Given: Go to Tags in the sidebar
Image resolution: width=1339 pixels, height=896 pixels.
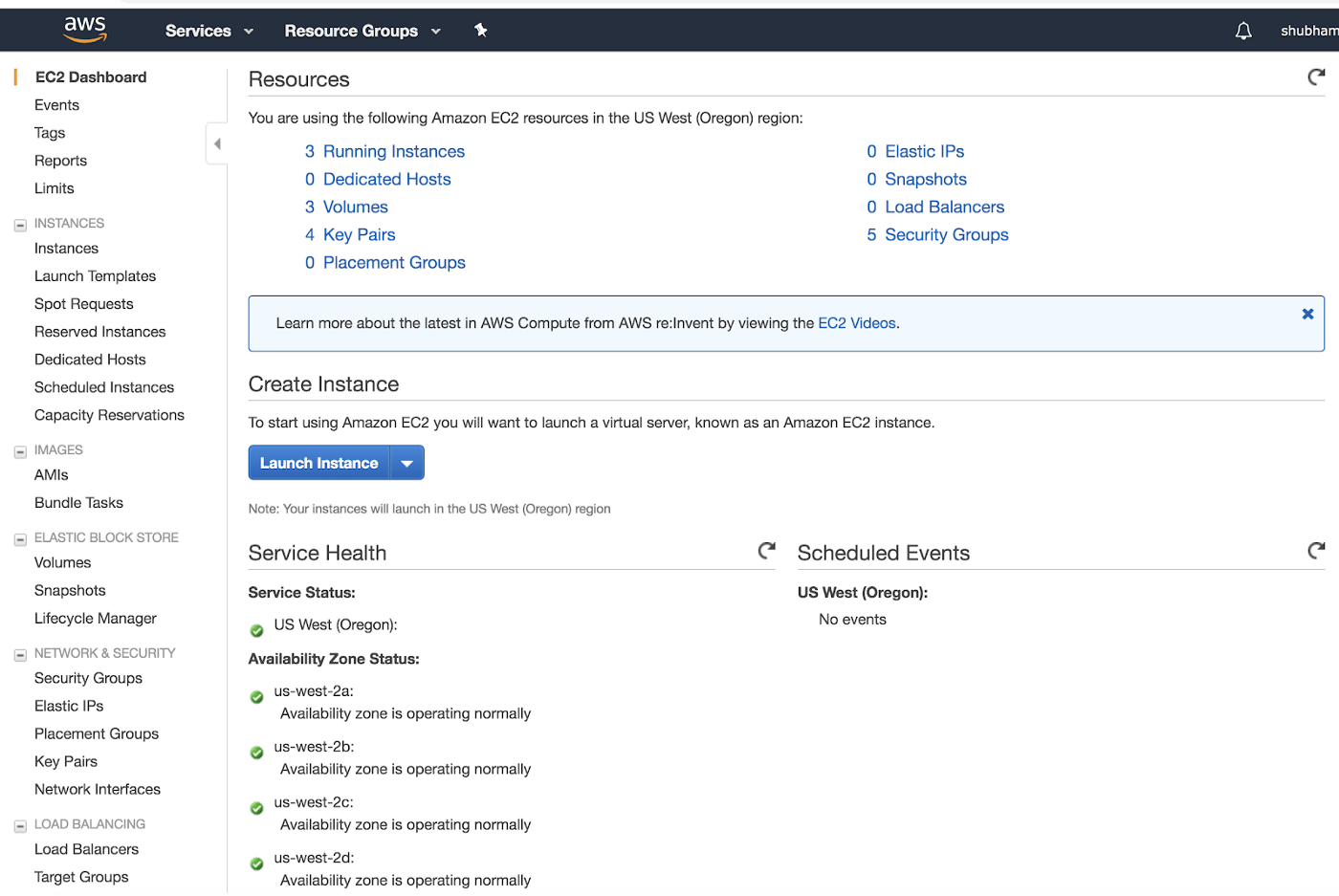Looking at the screenshot, I should (x=50, y=133).
